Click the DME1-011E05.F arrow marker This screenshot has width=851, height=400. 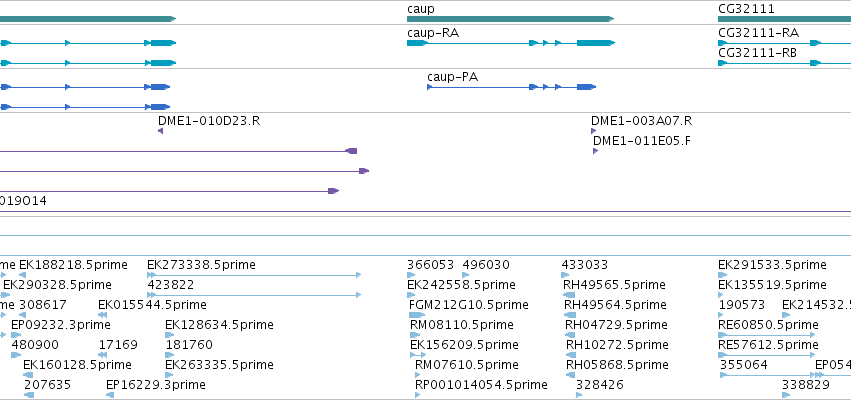595,151
